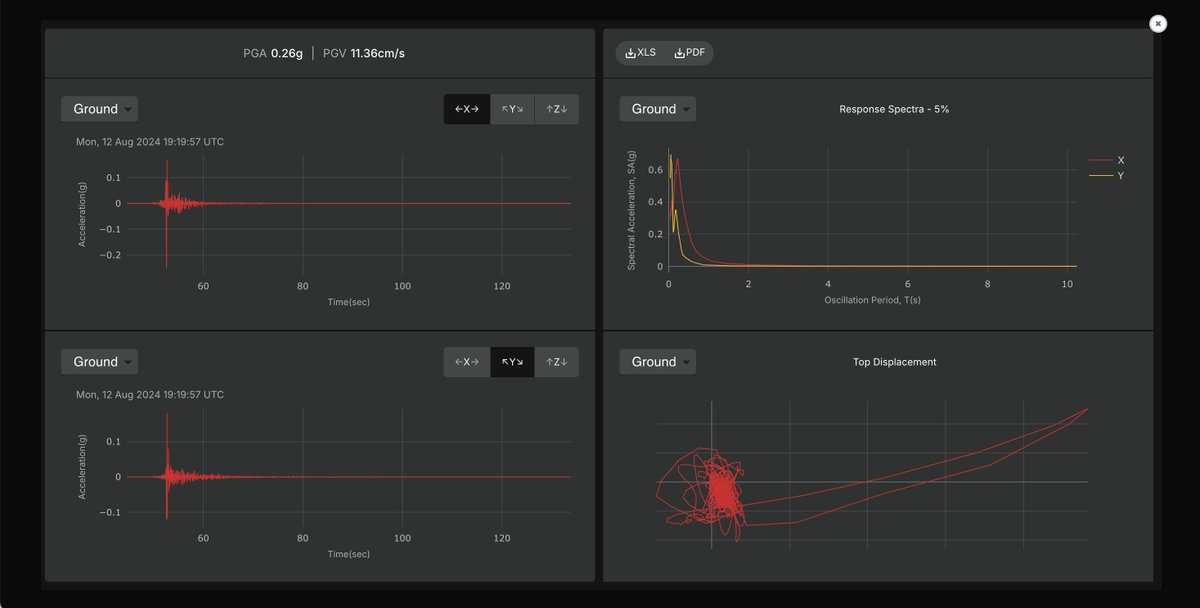This screenshot has width=1200, height=608.
Task: Click the bottom chart's timestamp text
Action: click(150, 395)
